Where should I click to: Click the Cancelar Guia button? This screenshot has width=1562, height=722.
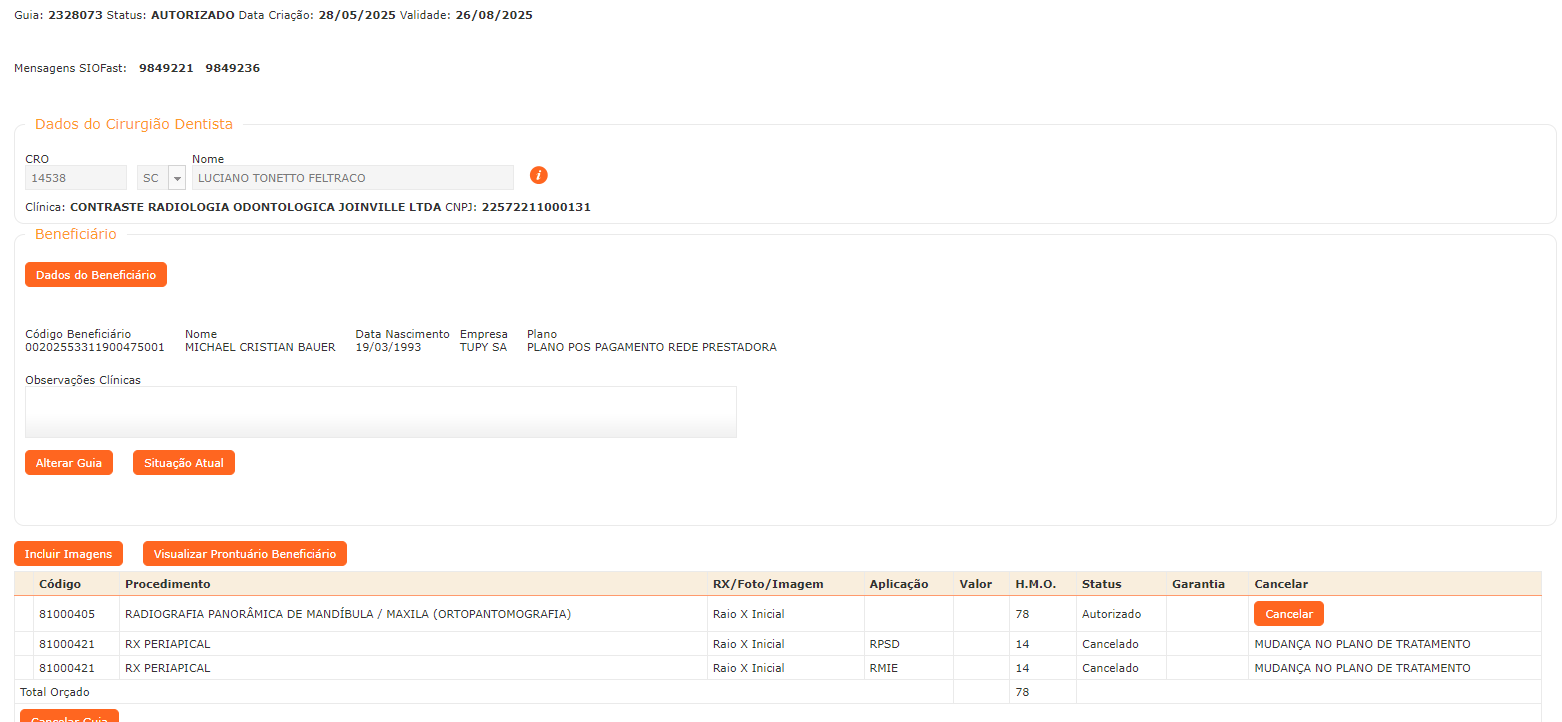pos(69,716)
